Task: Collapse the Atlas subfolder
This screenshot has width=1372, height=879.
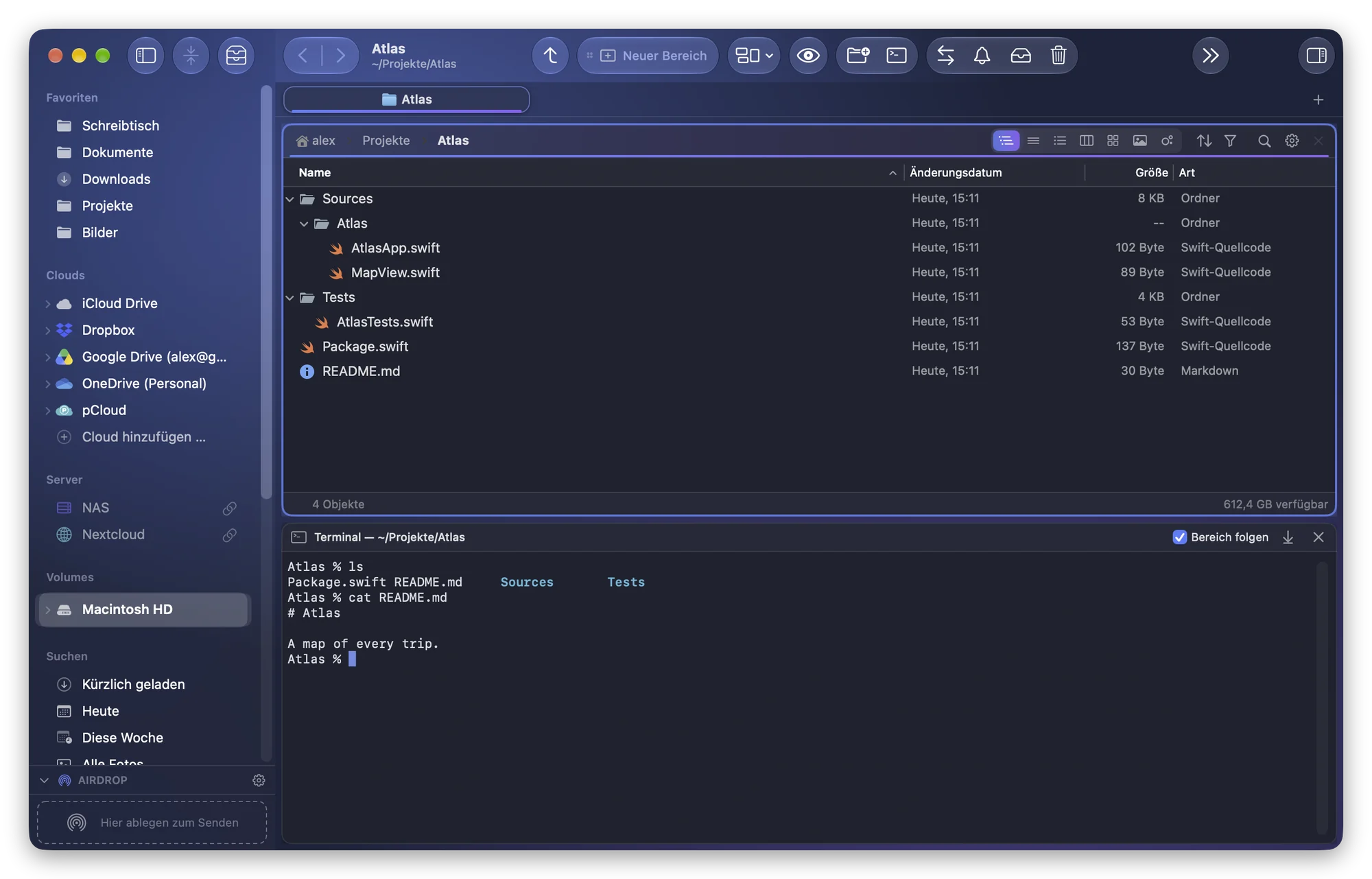Action: point(304,224)
